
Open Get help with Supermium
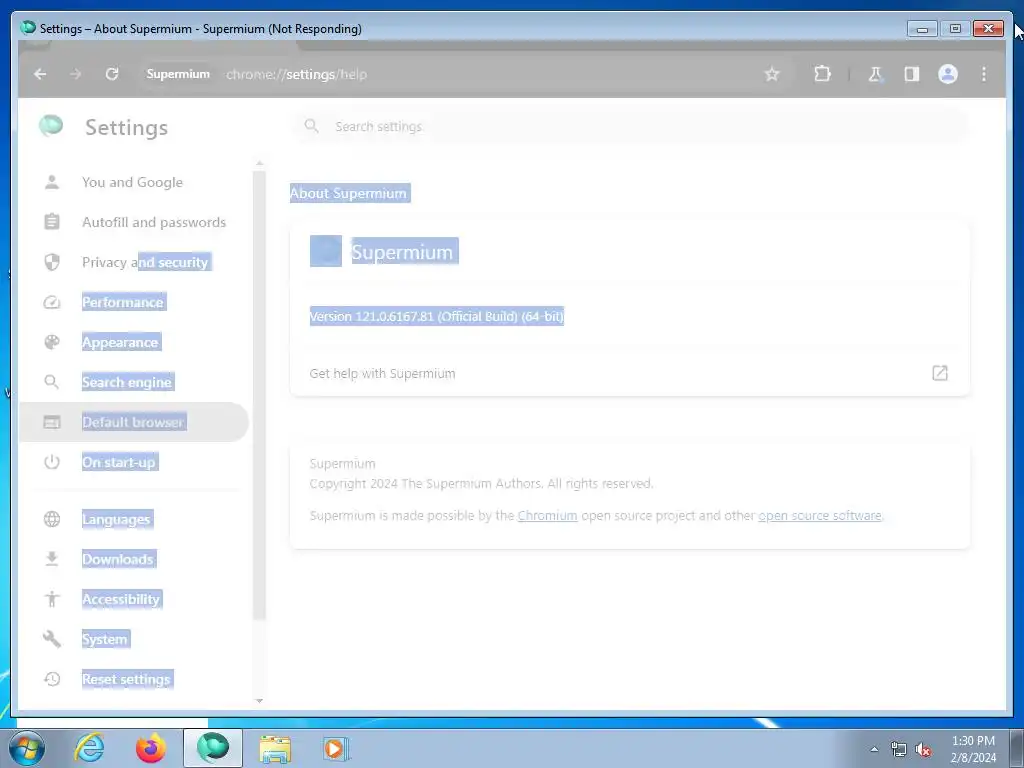click(x=630, y=374)
